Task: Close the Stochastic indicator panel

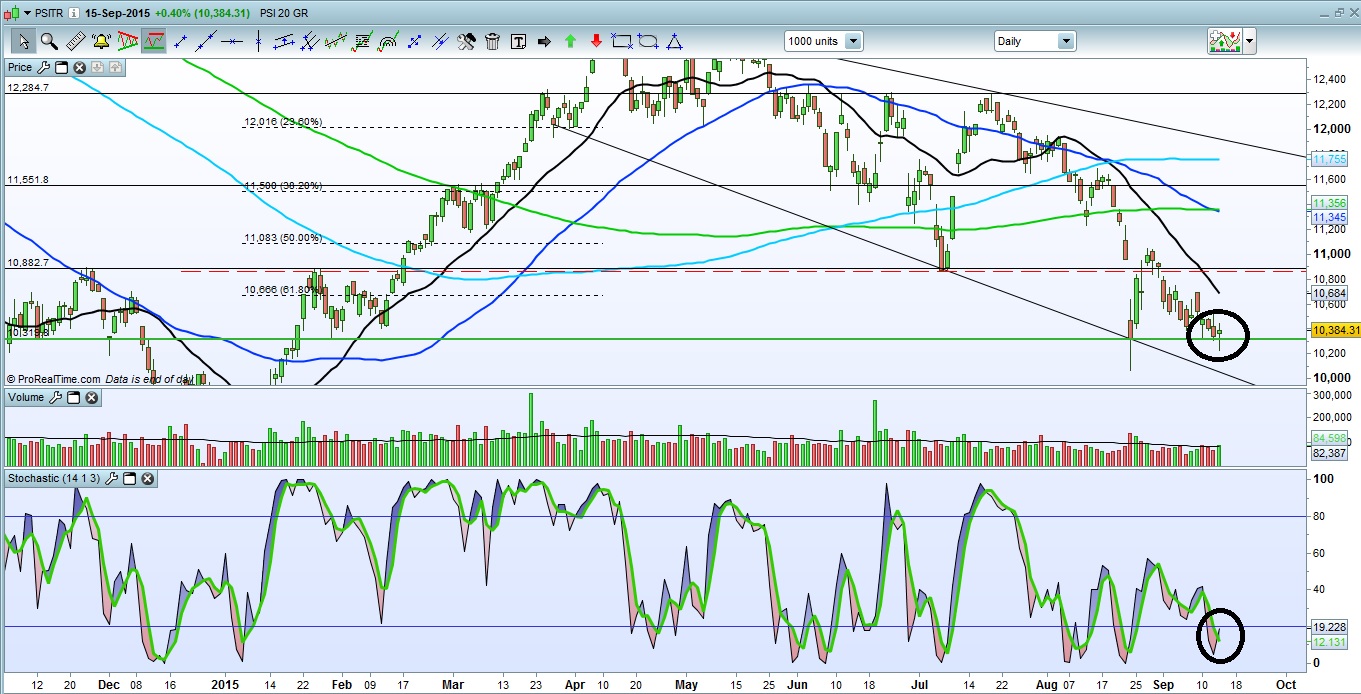Action: click(147, 479)
